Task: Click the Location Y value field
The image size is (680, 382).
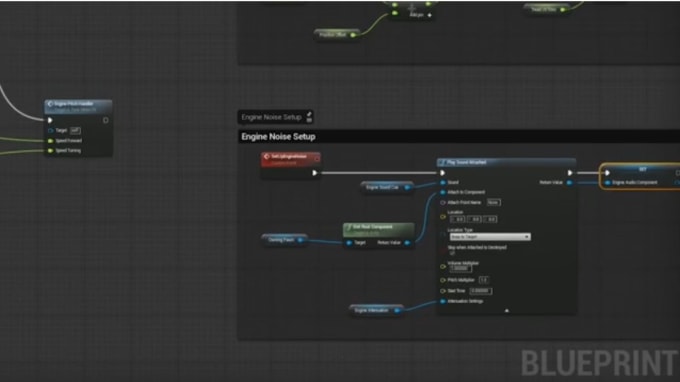Action: point(474,219)
